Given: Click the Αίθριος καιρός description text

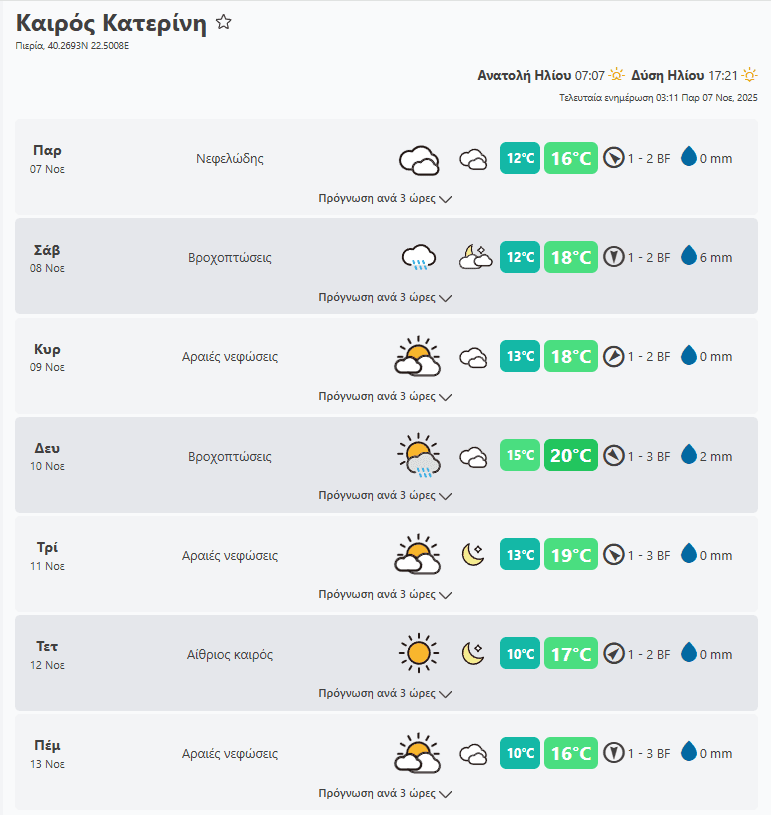Looking at the screenshot, I should 230,655.
